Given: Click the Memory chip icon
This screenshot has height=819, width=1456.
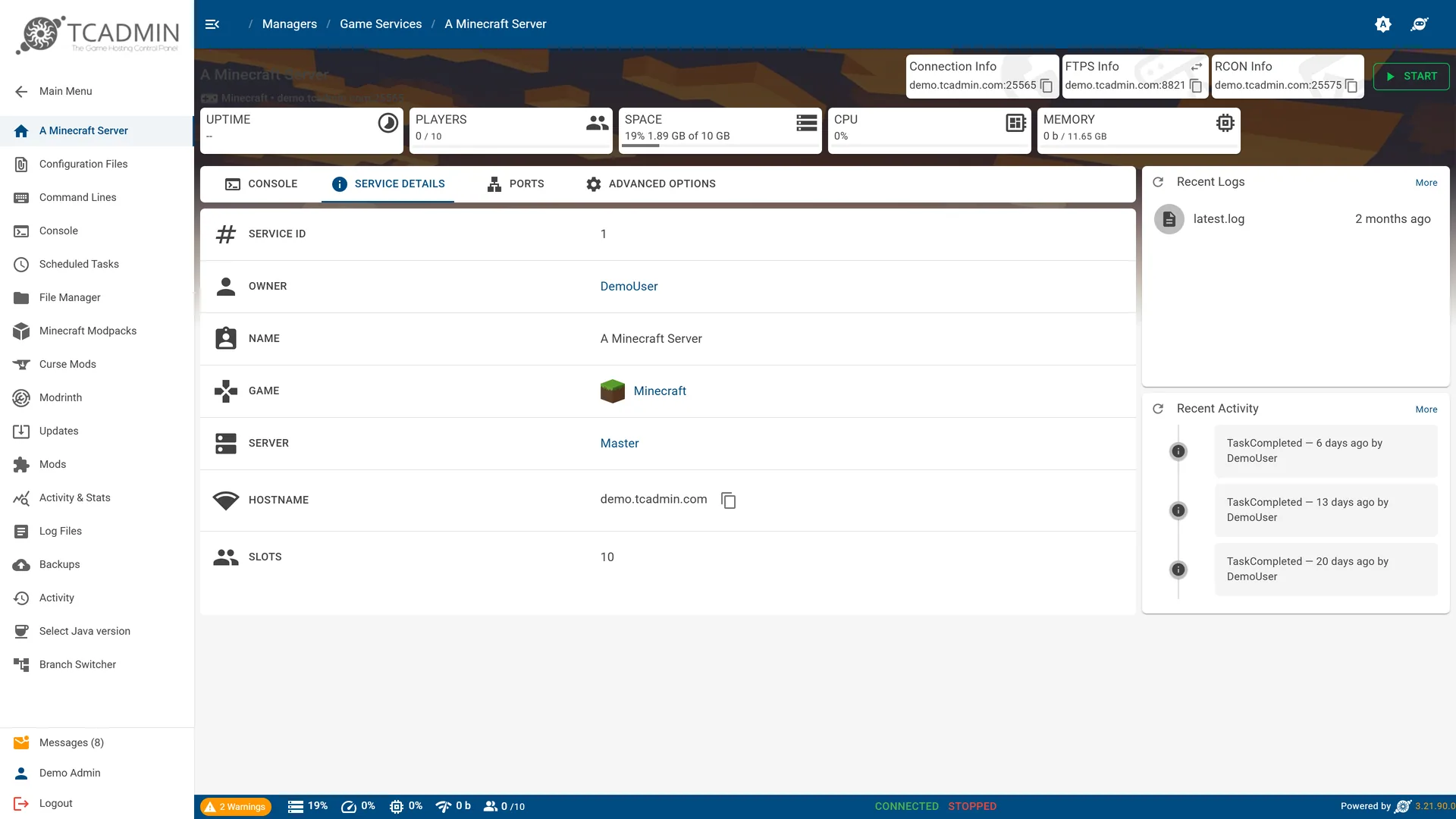Looking at the screenshot, I should coord(1225,123).
